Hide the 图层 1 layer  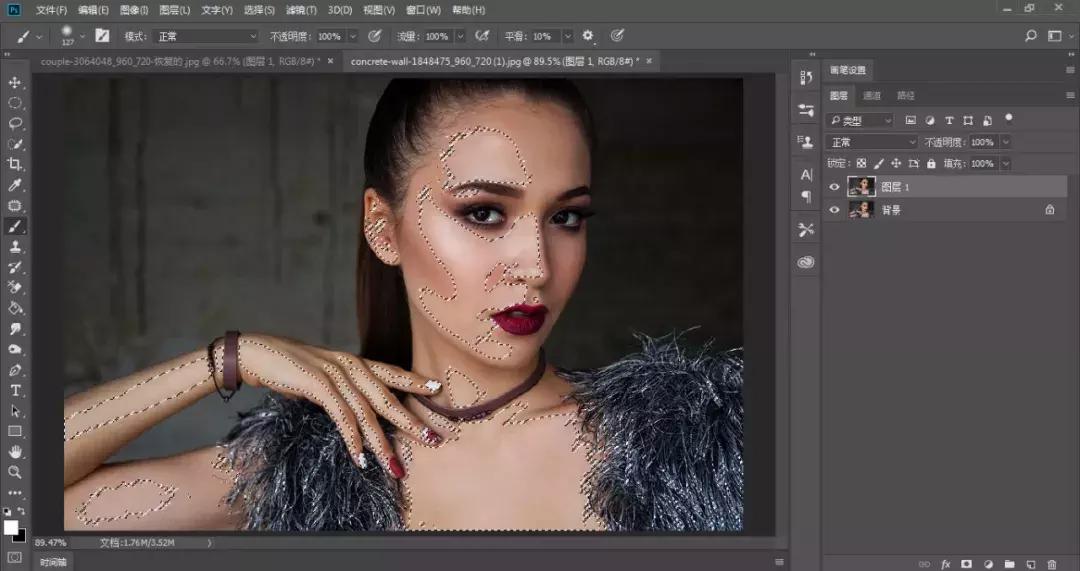(x=835, y=187)
